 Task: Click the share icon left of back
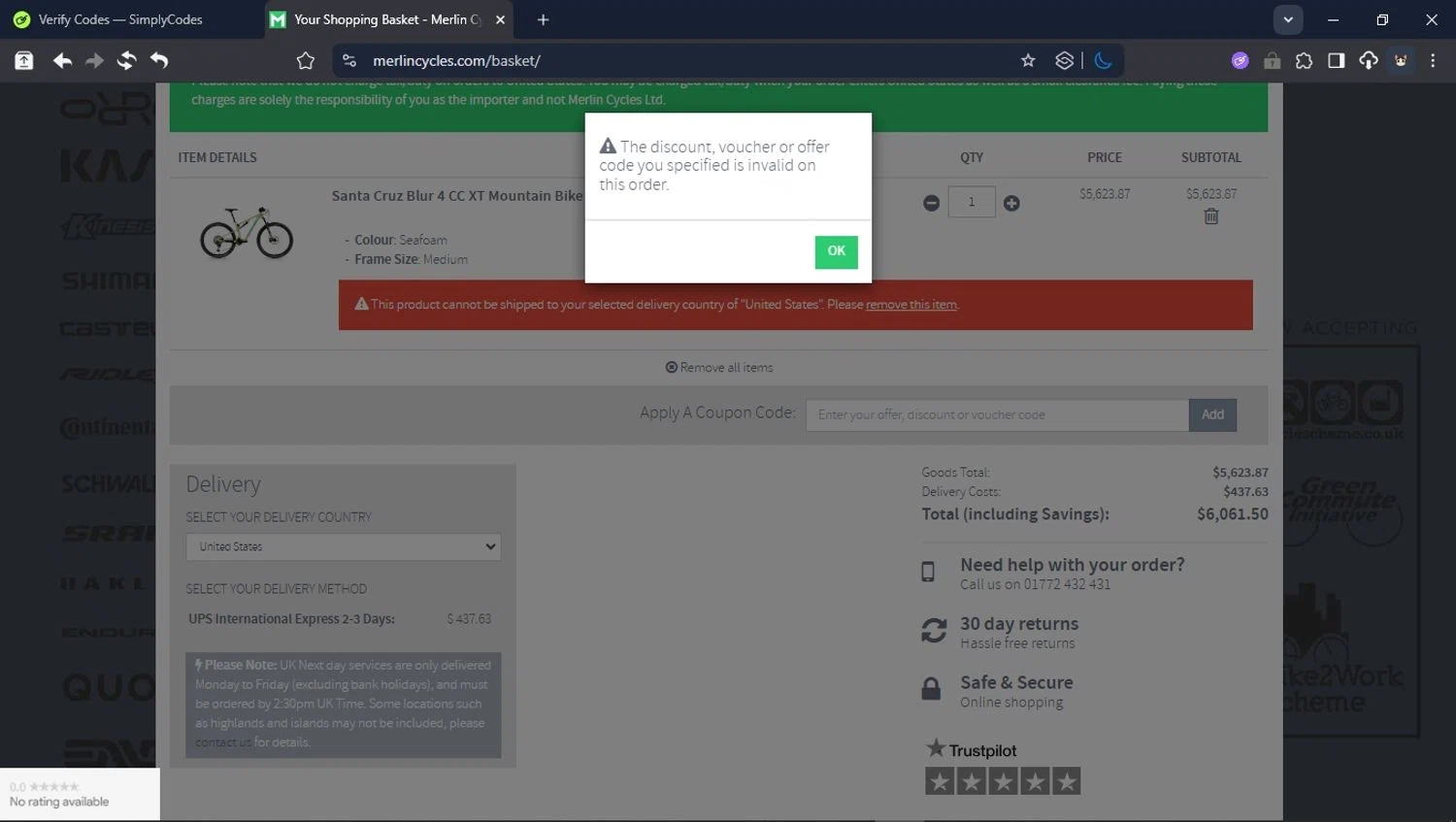point(24,61)
